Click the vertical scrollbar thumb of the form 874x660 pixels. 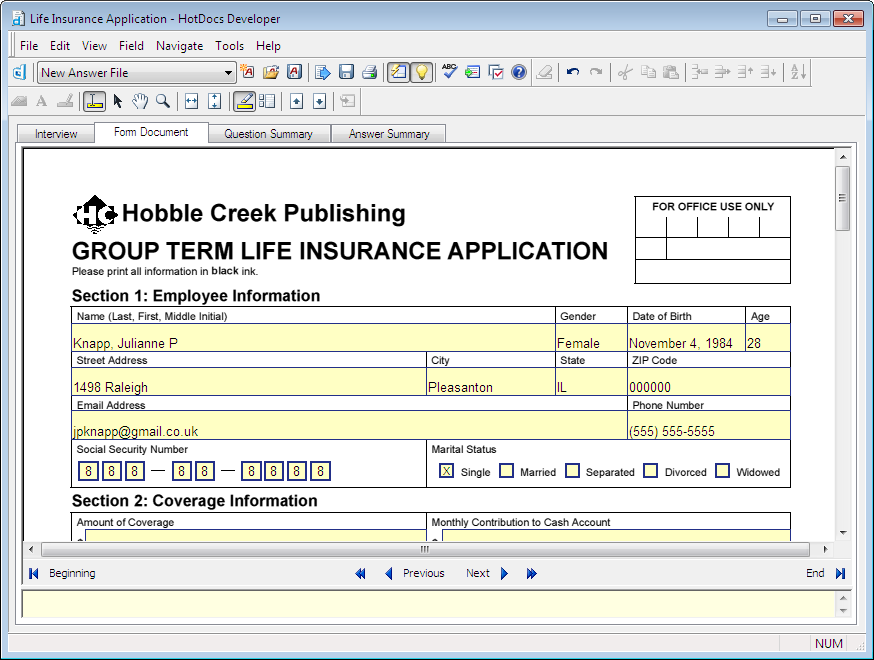(843, 198)
